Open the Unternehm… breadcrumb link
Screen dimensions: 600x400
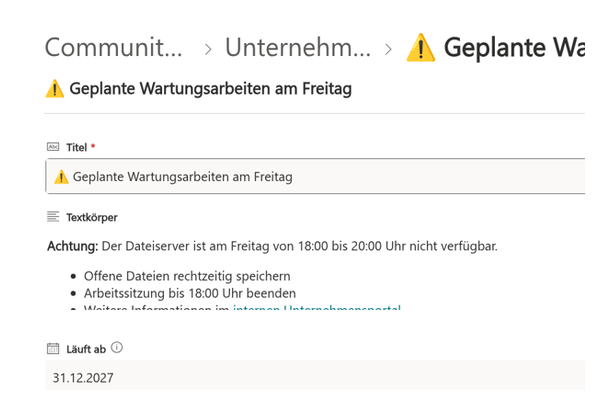pyautogui.click(x=298, y=48)
